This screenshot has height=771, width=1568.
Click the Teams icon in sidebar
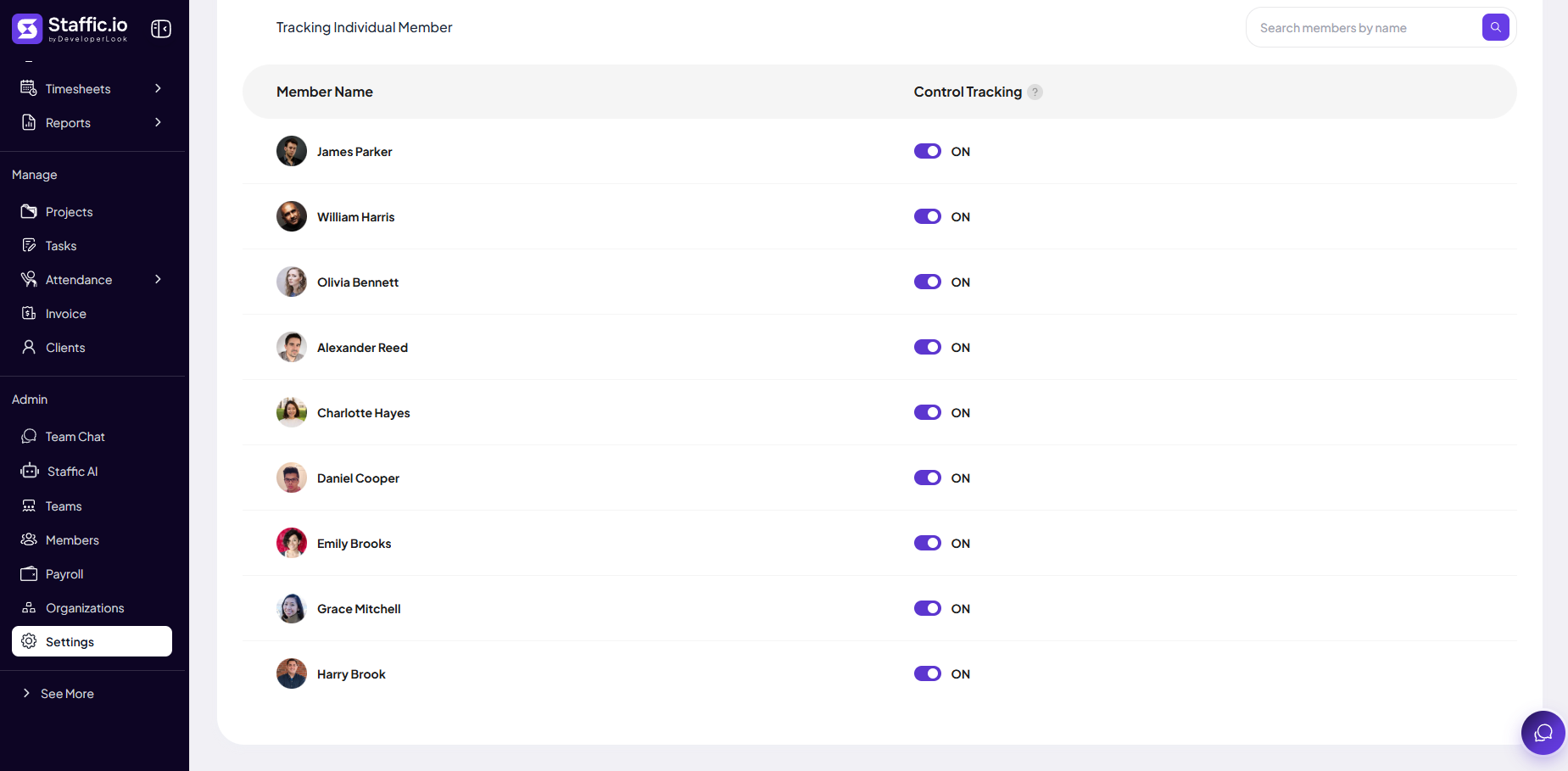29,506
